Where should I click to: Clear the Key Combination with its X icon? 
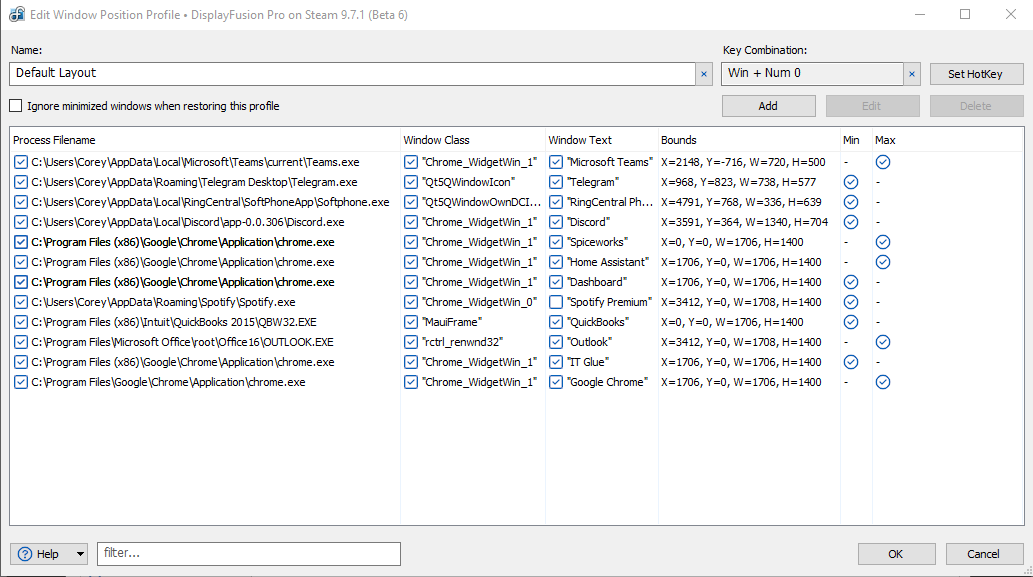point(912,74)
